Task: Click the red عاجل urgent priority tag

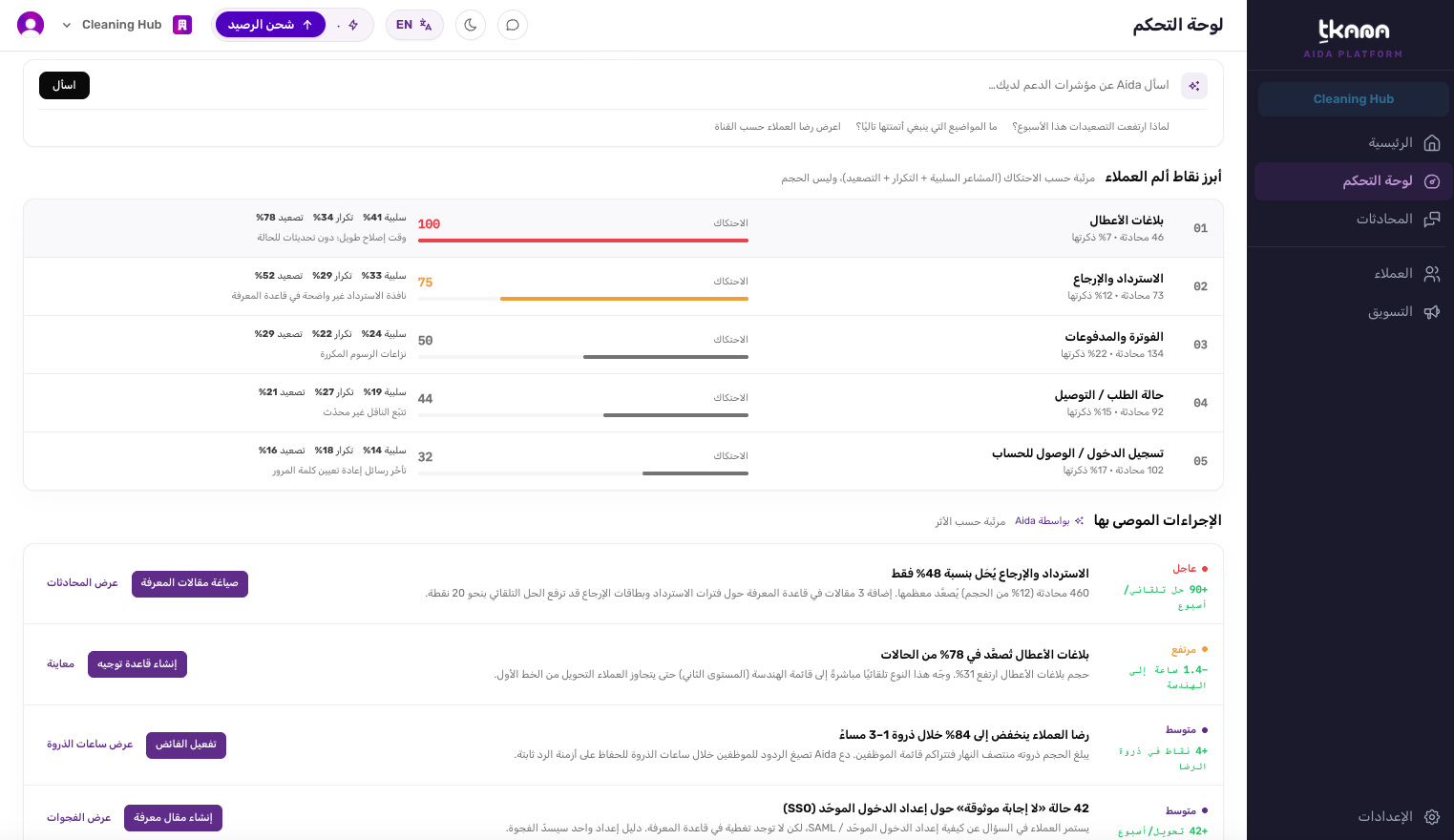Action: [1190, 569]
